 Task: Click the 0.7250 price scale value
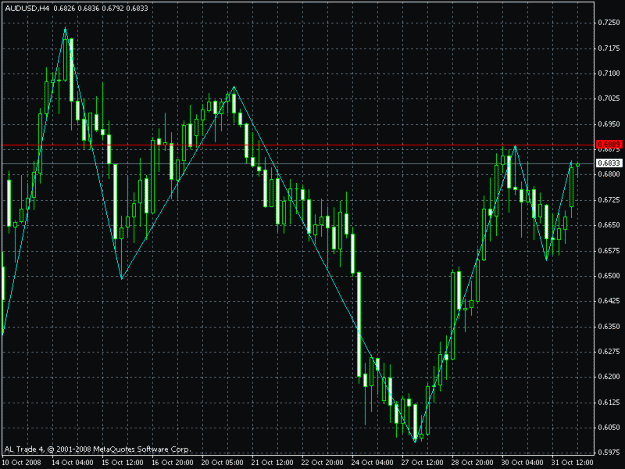pos(609,23)
